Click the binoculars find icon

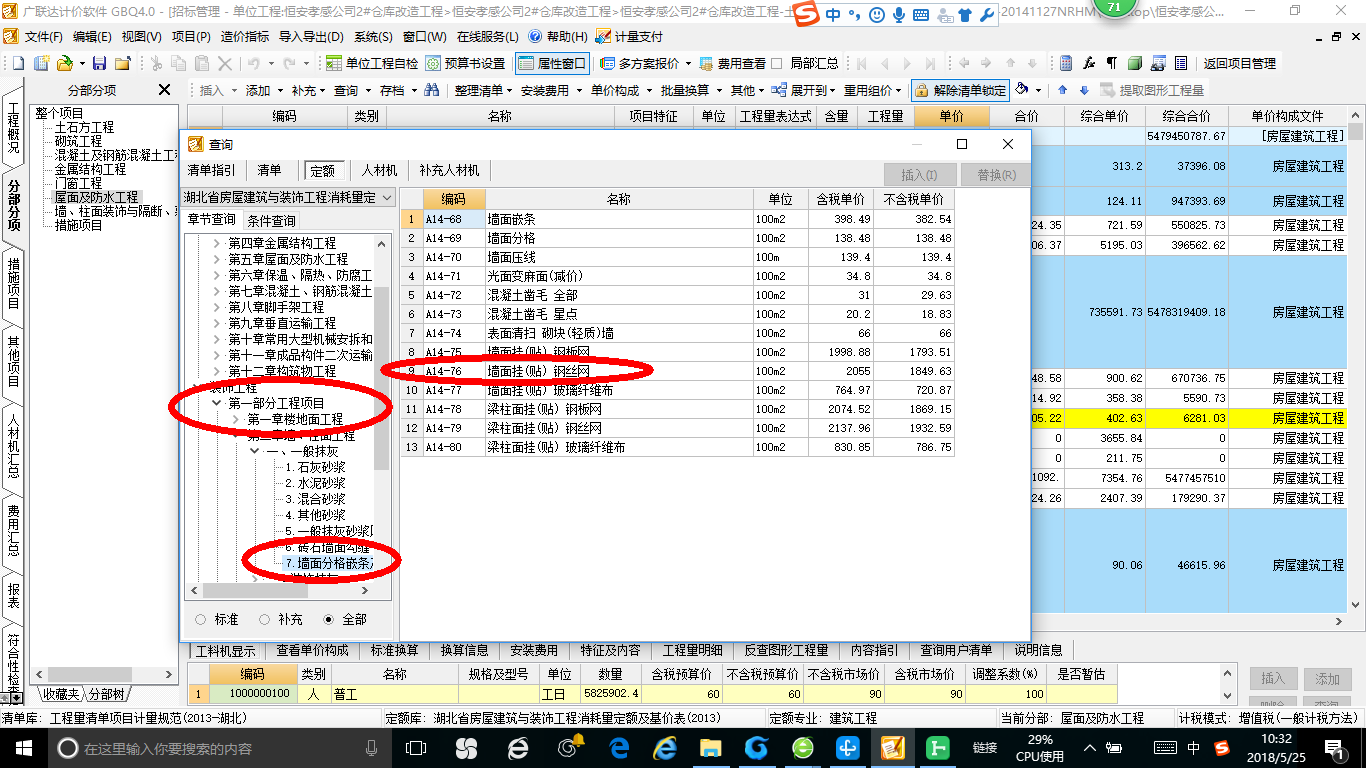432,90
